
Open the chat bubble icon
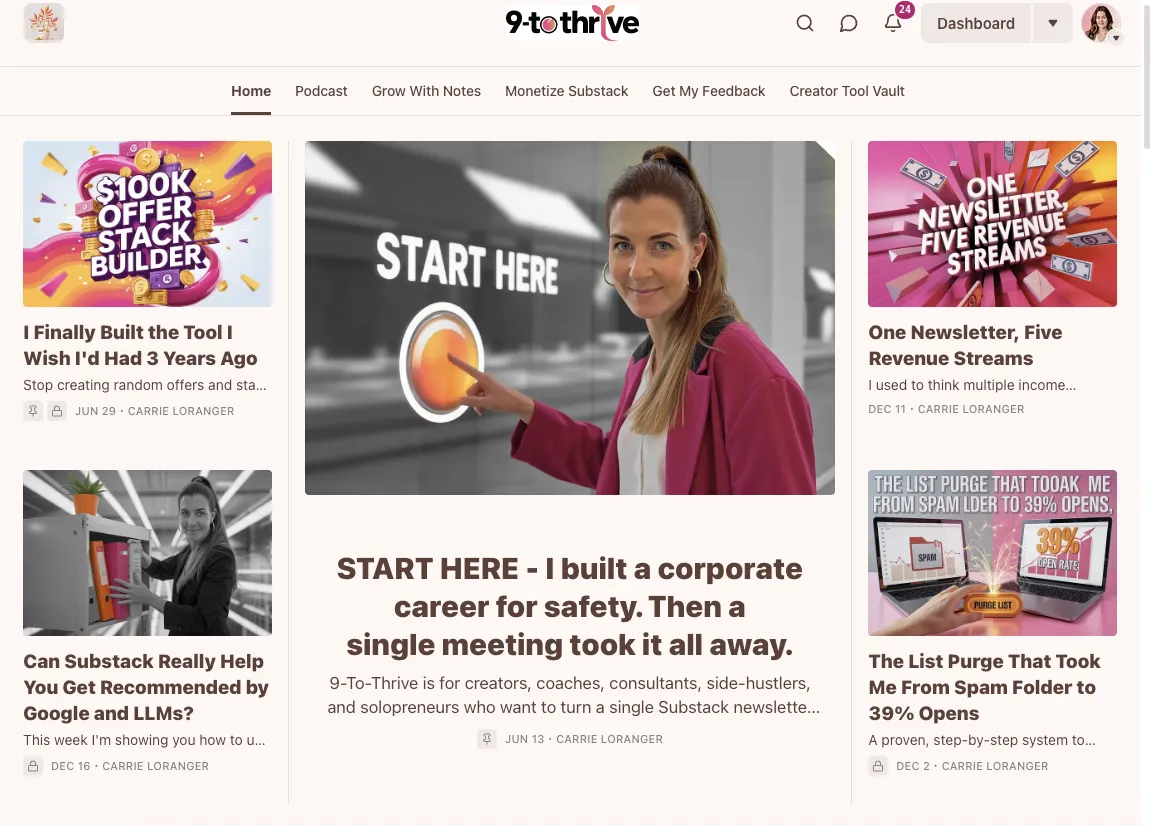(849, 23)
